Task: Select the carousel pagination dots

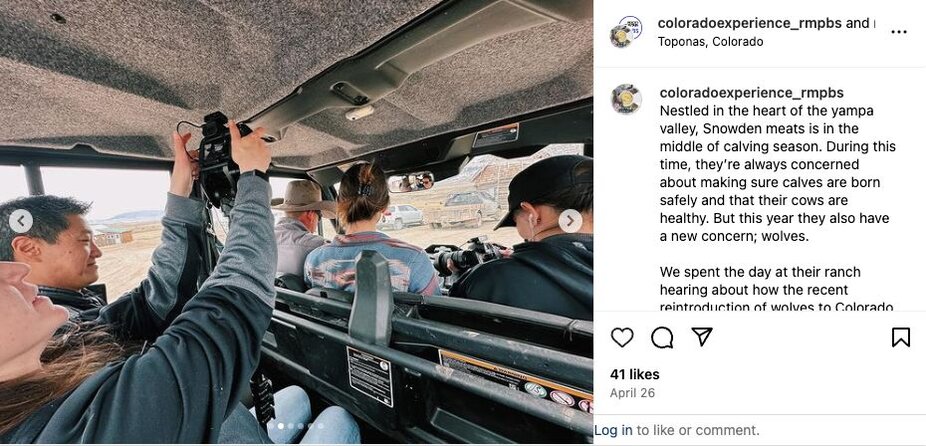Action: 296,425
